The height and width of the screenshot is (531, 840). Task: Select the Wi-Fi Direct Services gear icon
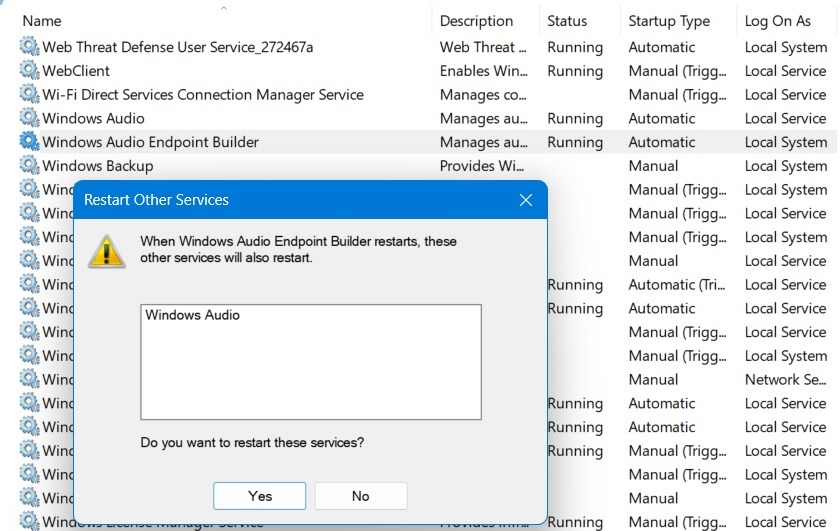tap(29, 94)
